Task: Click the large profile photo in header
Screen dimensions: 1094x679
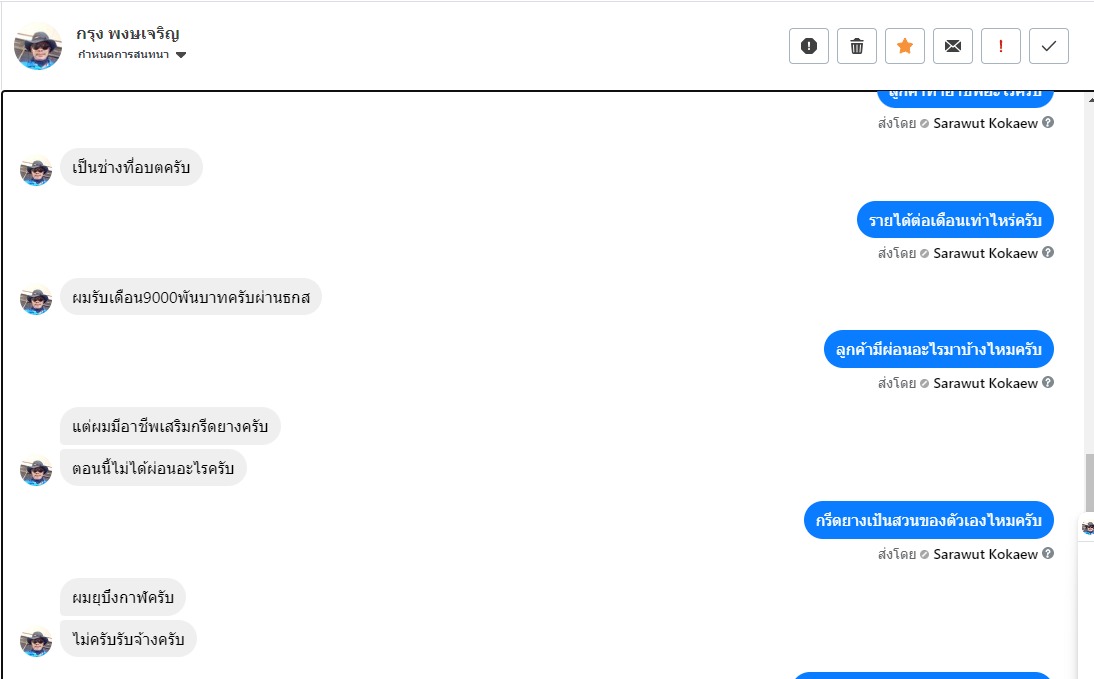Action: pos(38,46)
